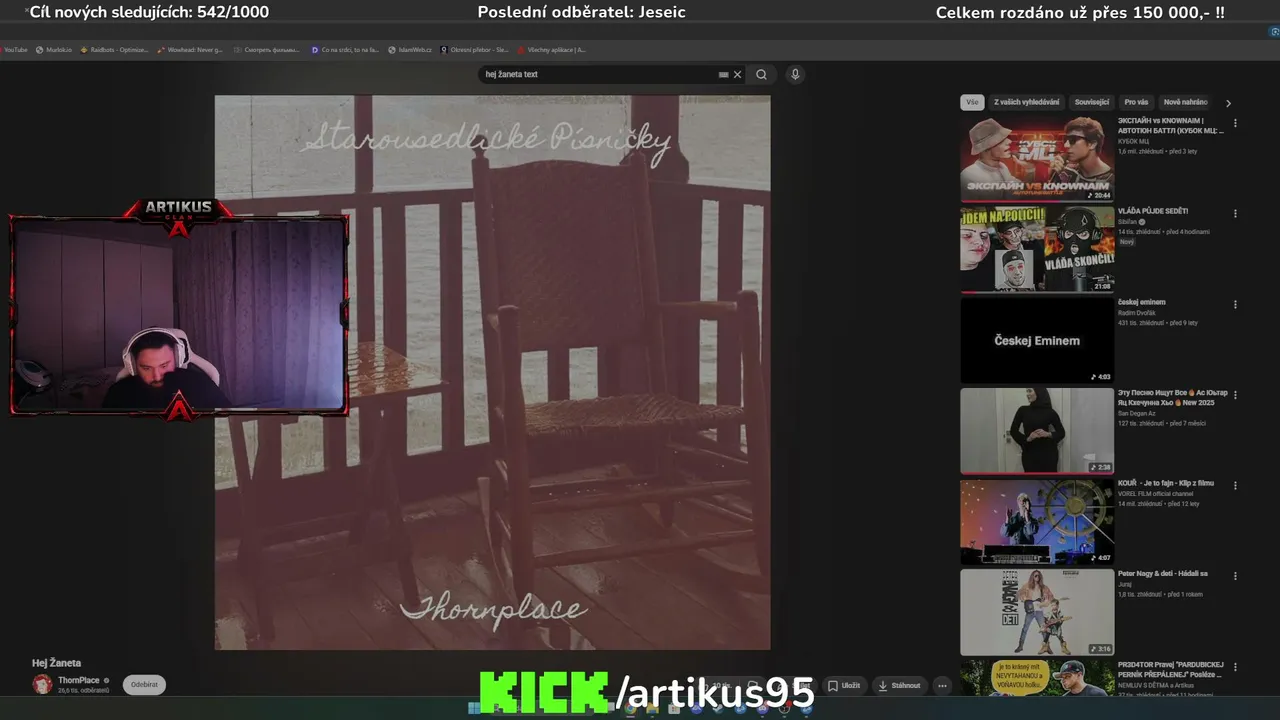The image size is (1280, 720).
Task: Select the 'Vše' filter chip
Action: [972, 102]
